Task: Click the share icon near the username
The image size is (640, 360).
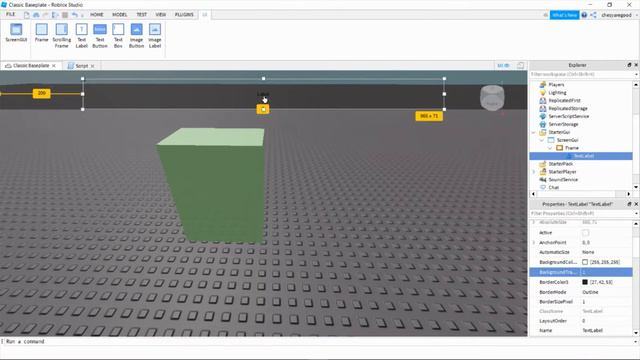Action: [593, 15]
